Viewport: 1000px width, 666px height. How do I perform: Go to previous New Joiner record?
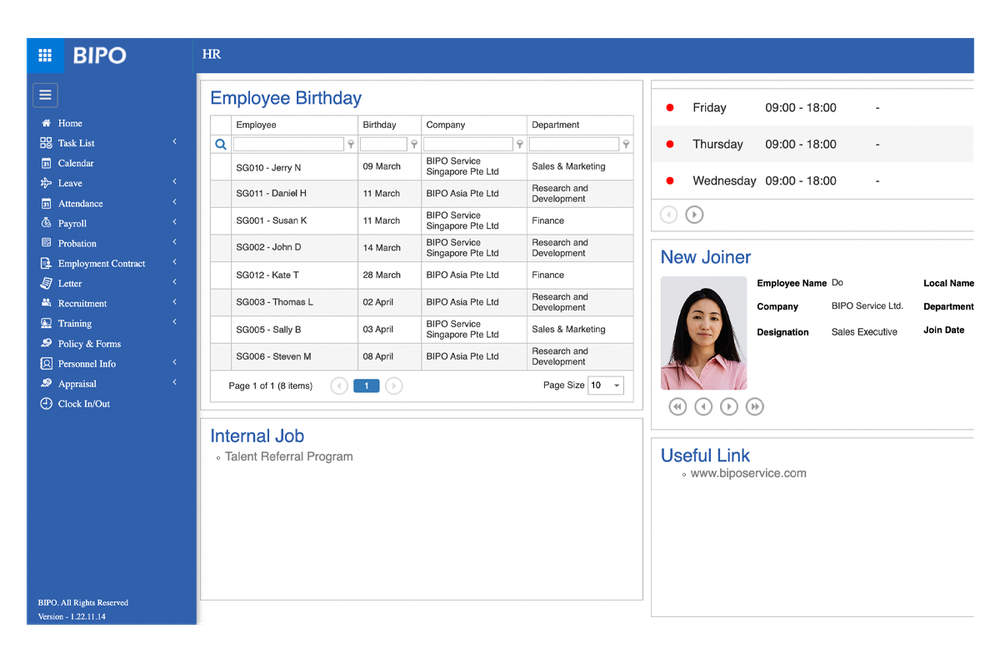[703, 406]
